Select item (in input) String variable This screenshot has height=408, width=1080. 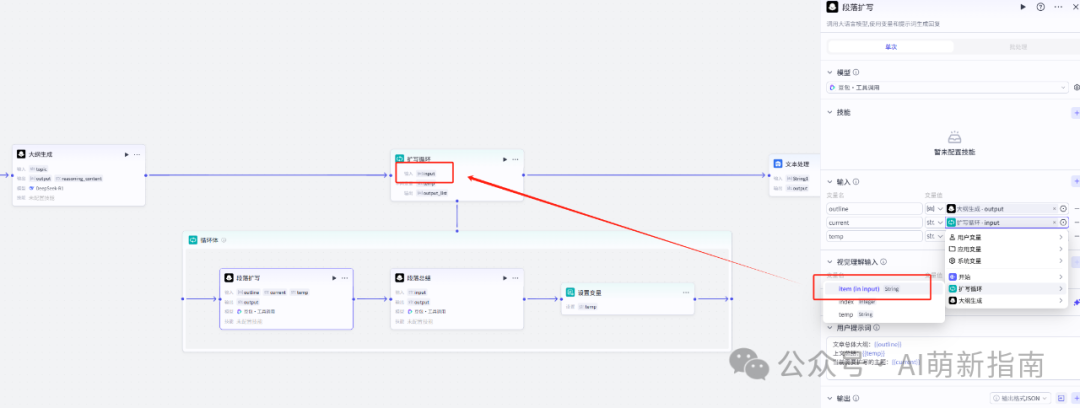884,289
